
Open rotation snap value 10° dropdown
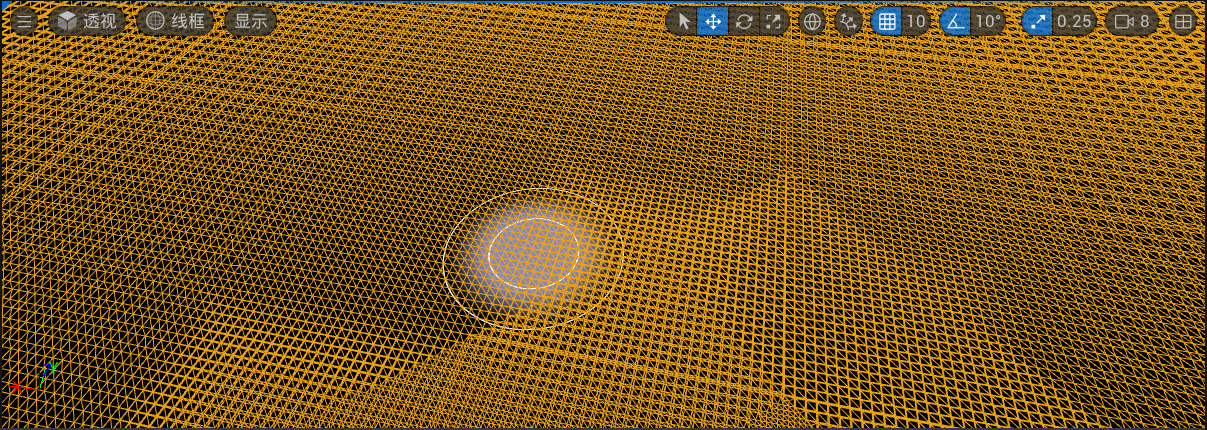click(x=988, y=21)
